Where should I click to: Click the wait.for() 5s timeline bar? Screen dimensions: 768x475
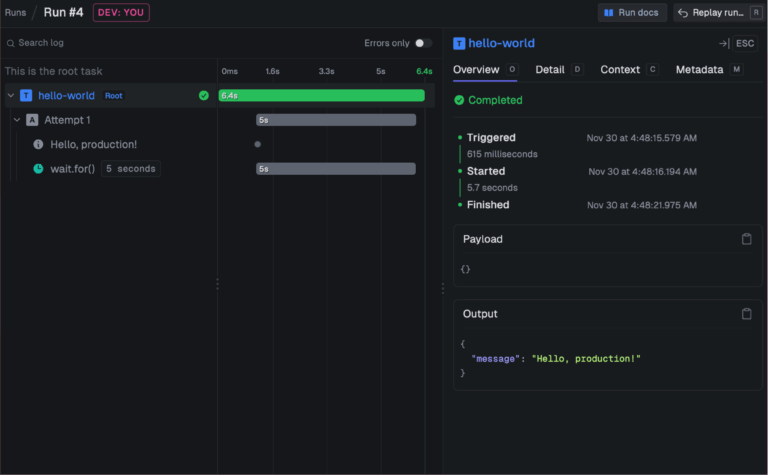pos(336,169)
